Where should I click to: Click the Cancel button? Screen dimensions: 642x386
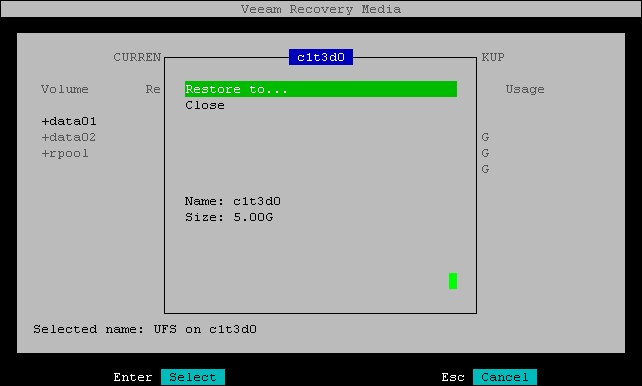point(504,377)
